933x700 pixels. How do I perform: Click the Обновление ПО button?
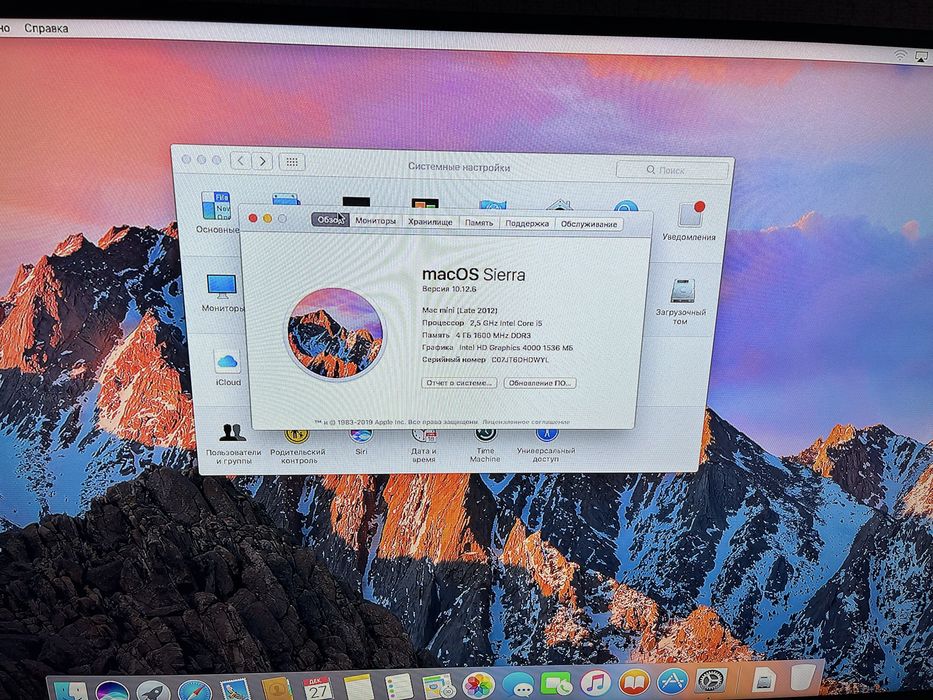click(x=540, y=383)
